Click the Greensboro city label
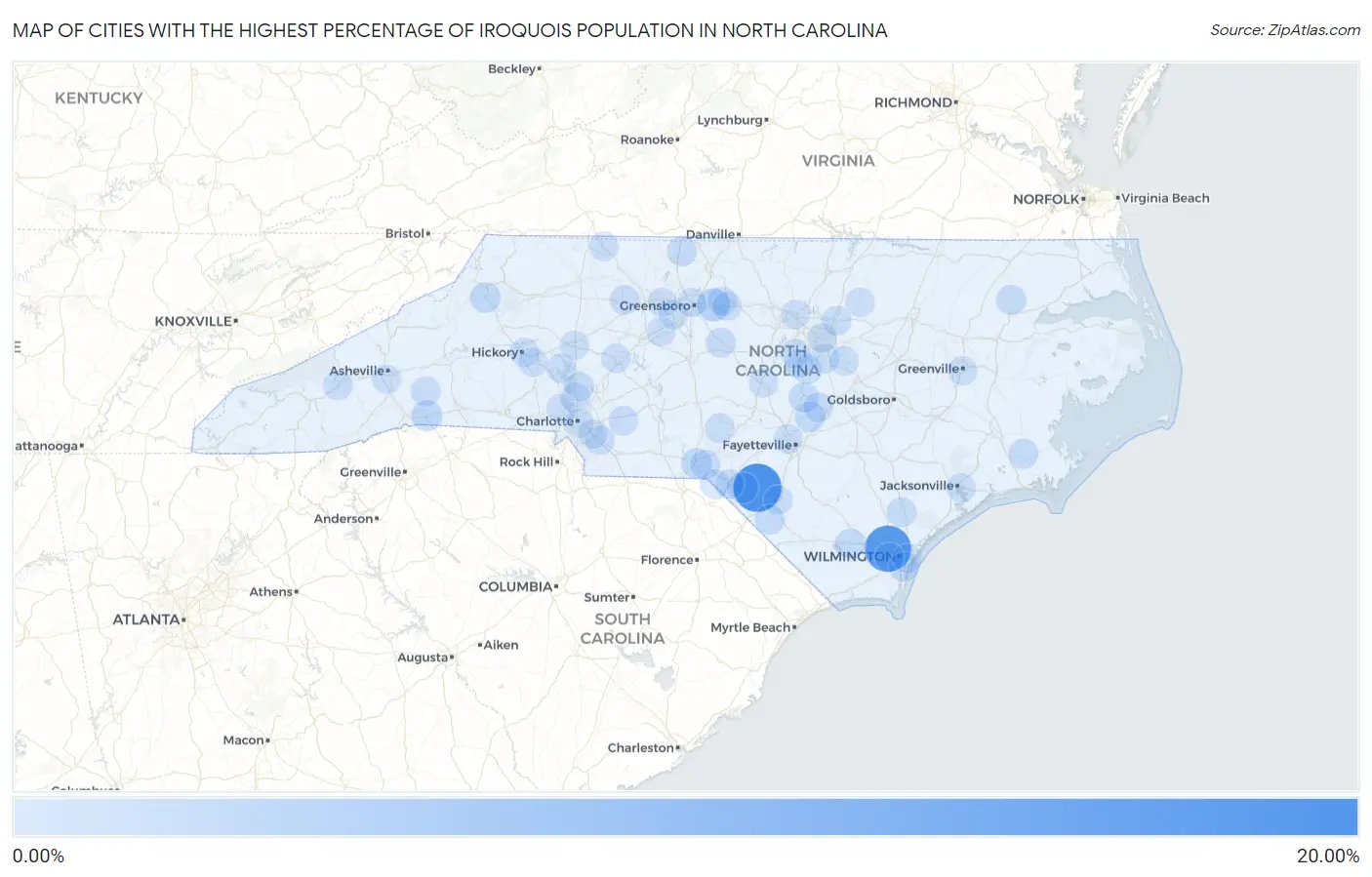This screenshot has height=877, width=1372. tap(655, 305)
